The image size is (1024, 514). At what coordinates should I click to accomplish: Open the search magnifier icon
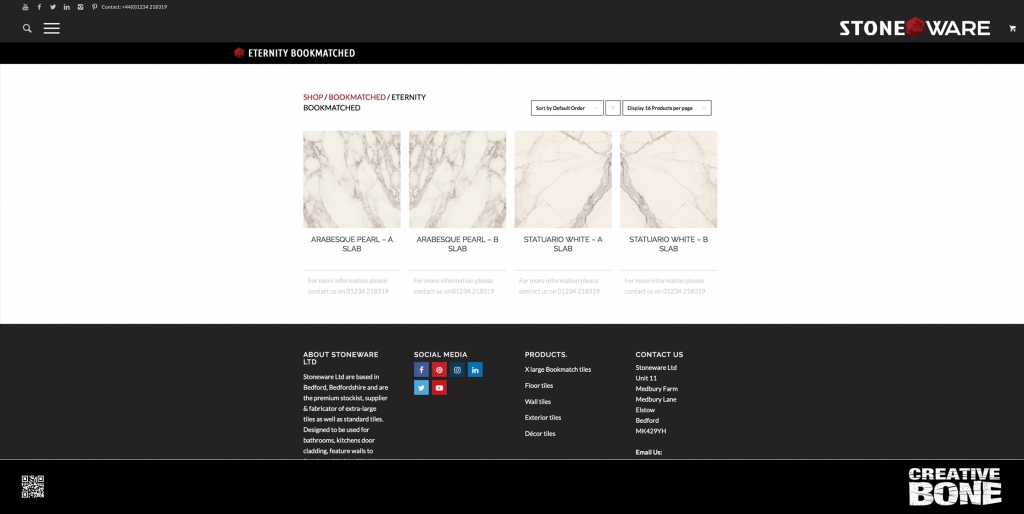27,28
